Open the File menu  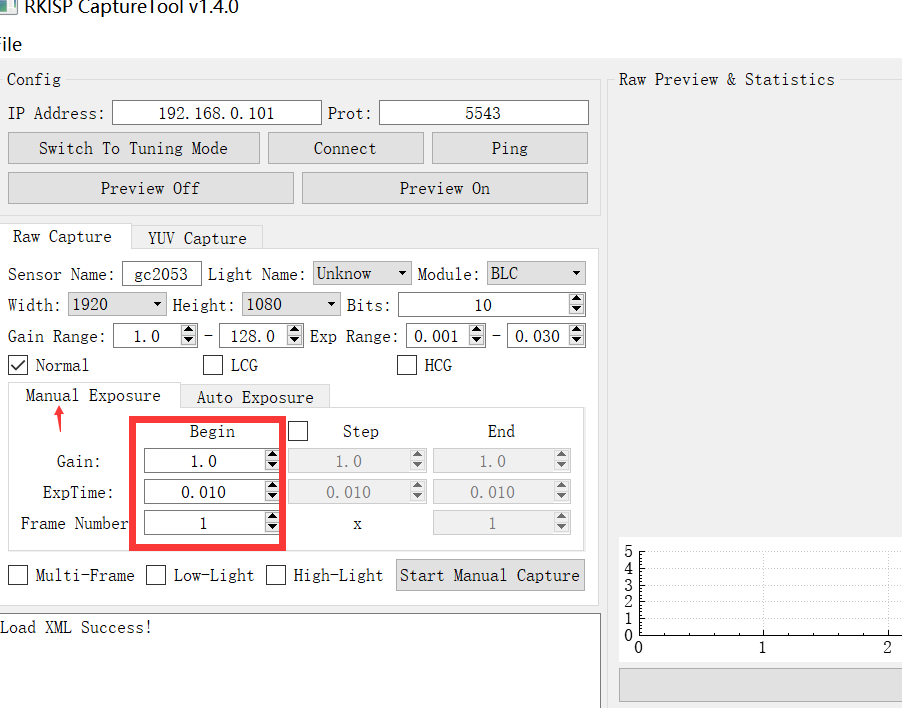10,44
